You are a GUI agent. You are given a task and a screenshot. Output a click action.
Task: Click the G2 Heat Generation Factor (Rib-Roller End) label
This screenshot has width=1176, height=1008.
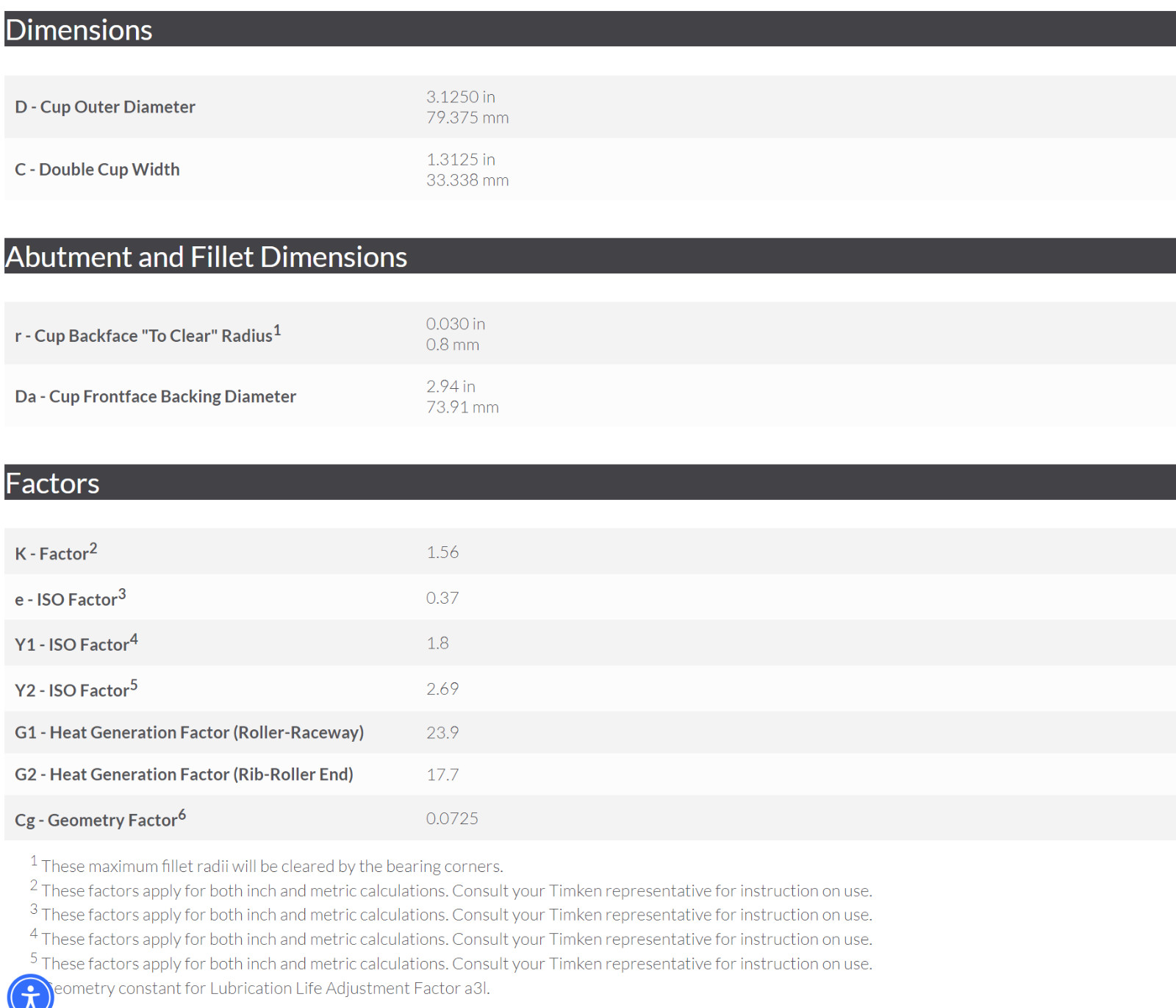click(184, 774)
